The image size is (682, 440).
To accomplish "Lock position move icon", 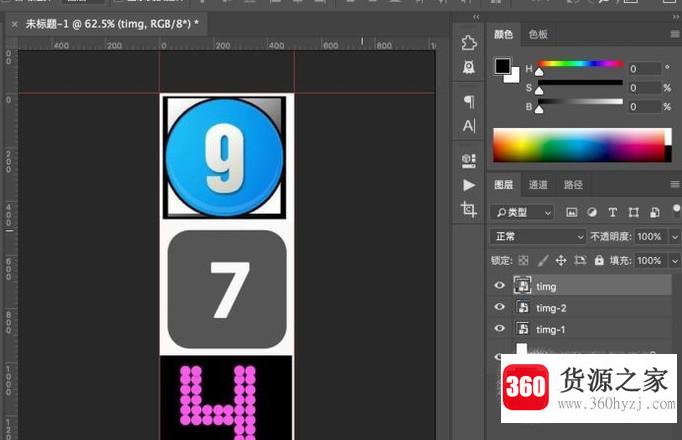I will [x=561, y=260].
